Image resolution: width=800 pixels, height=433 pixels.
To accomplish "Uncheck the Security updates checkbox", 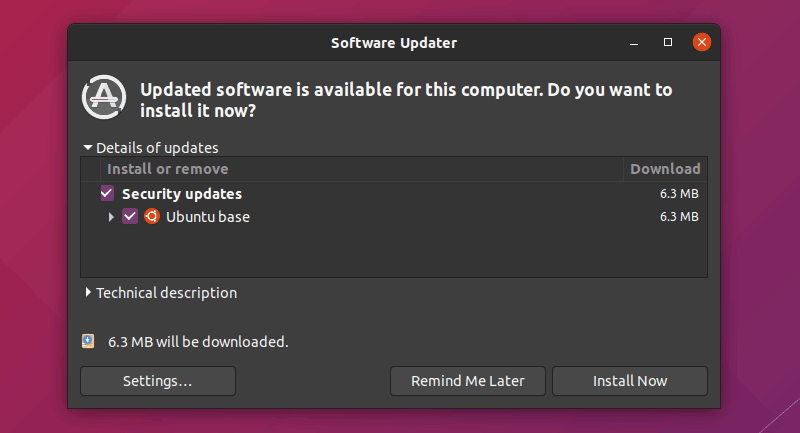I will pyautogui.click(x=108, y=194).
